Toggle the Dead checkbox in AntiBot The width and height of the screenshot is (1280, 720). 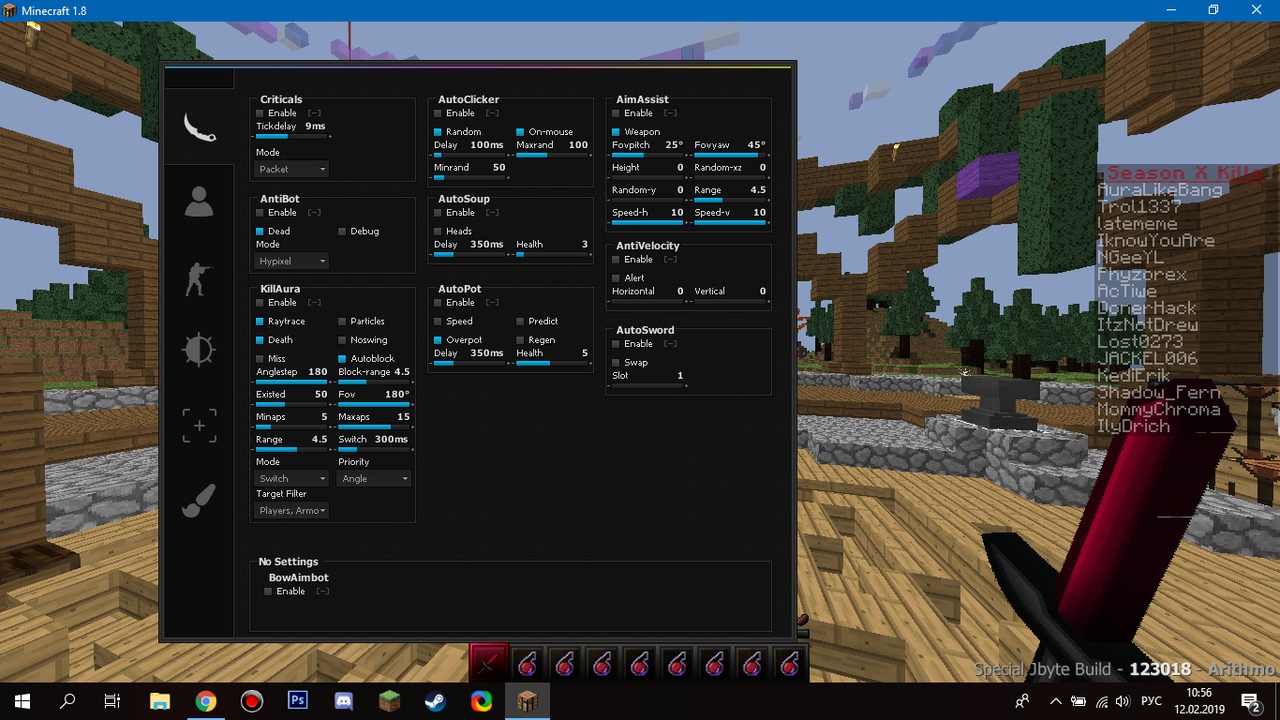[x=260, y=231]
